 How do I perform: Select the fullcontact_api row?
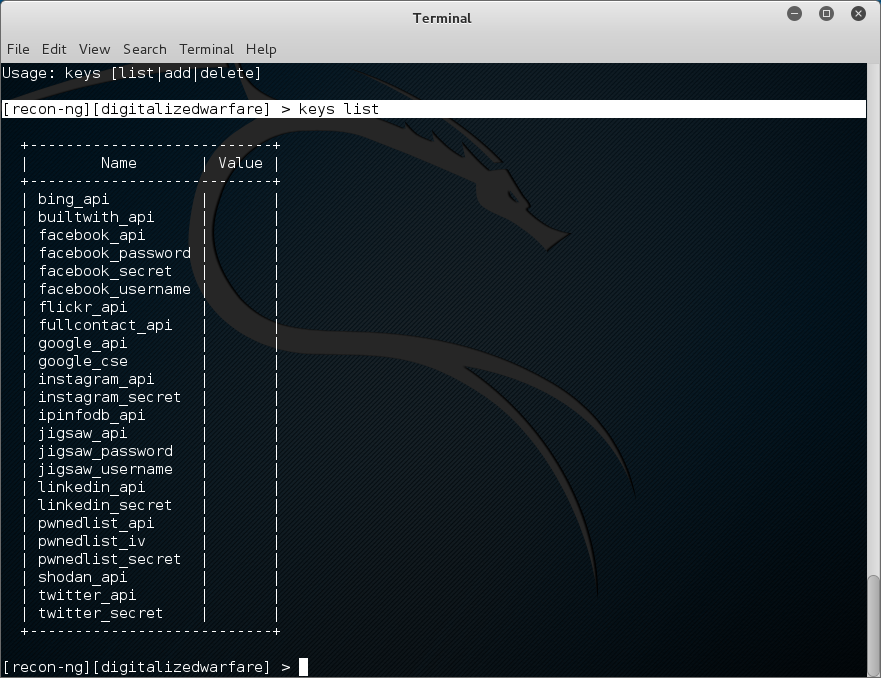pyautogui.click(x=150, y=325)
